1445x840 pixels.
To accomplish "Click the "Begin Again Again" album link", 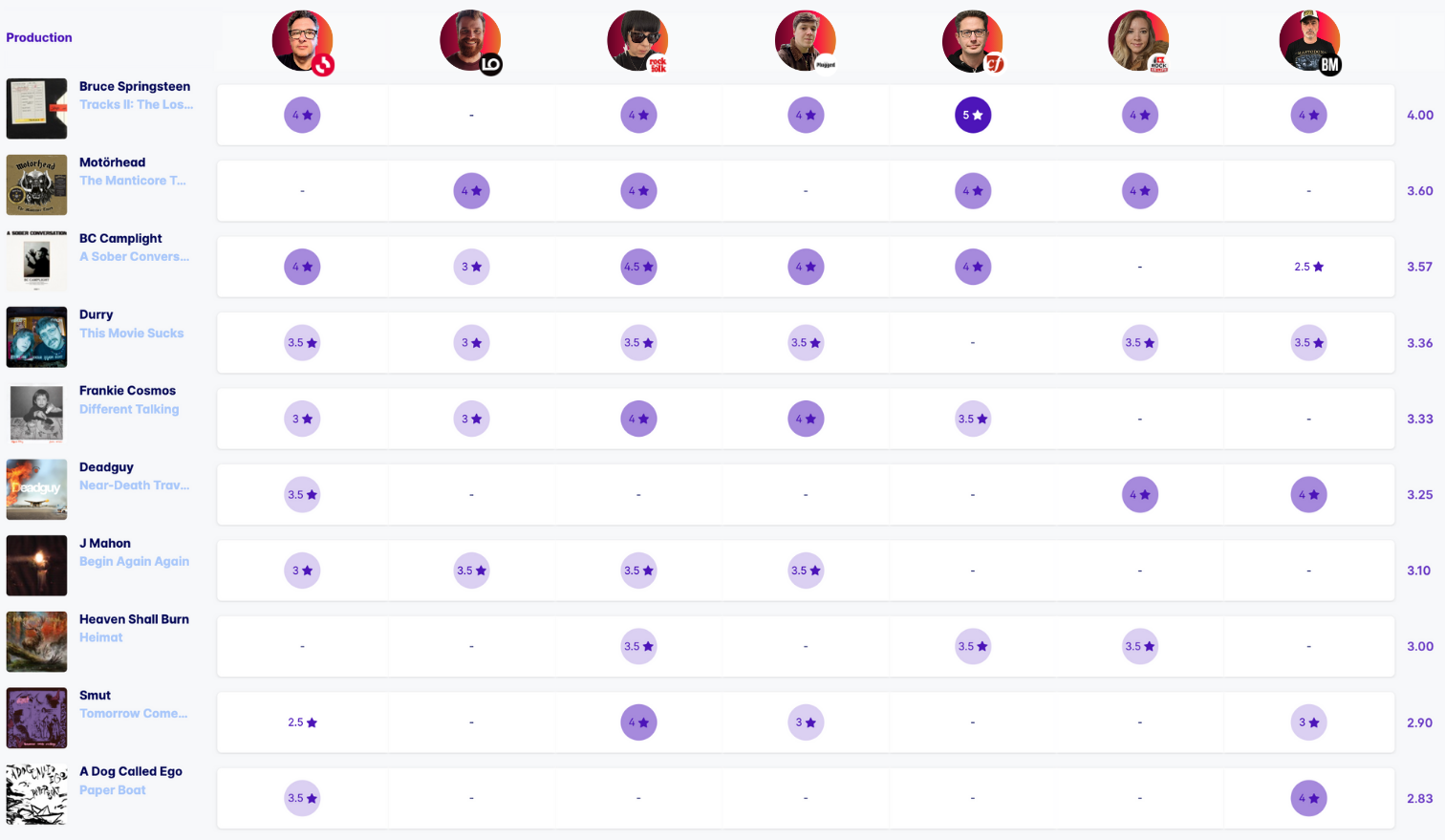I will (x=134, y=562).
